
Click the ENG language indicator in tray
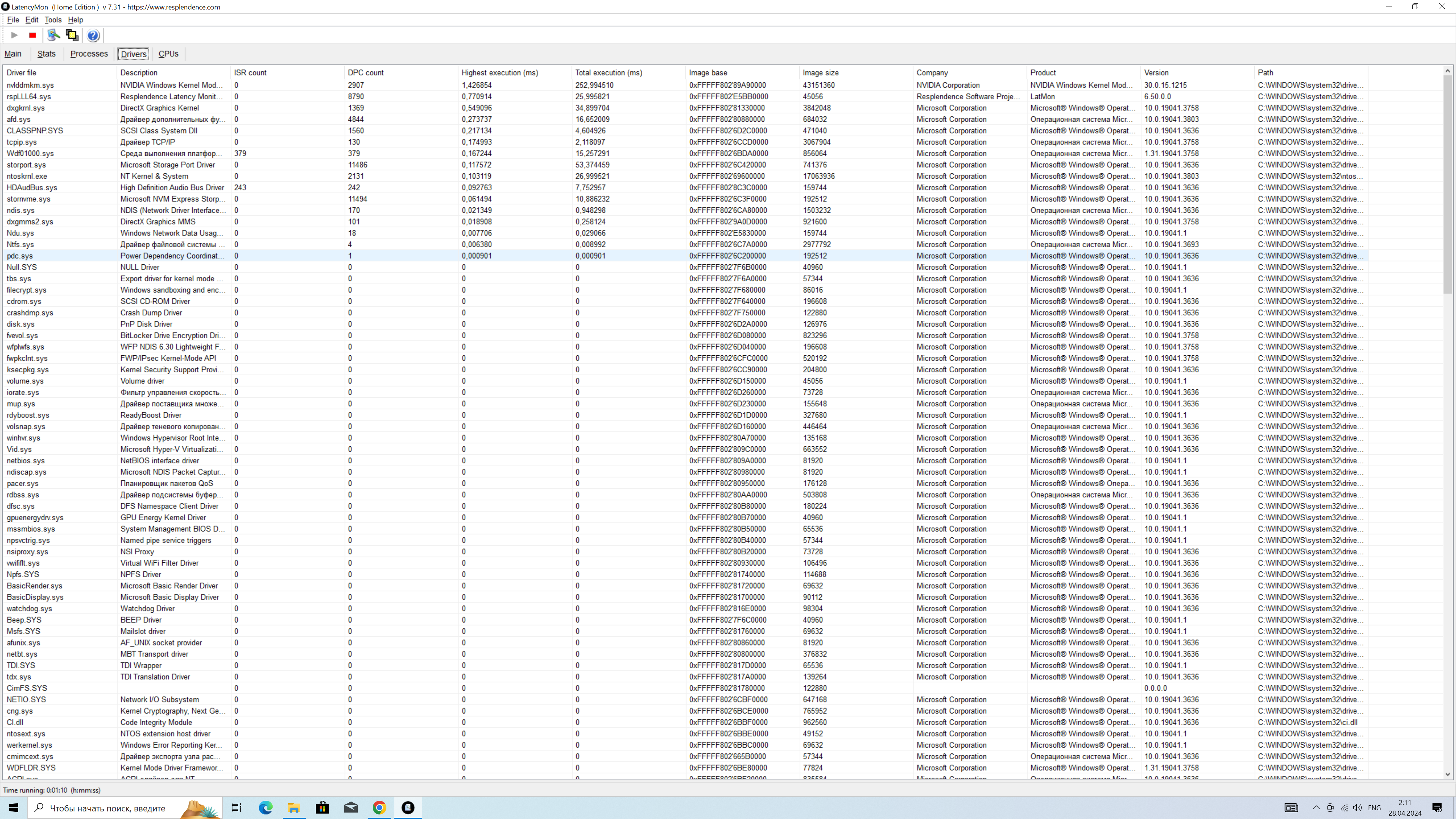1374,808
